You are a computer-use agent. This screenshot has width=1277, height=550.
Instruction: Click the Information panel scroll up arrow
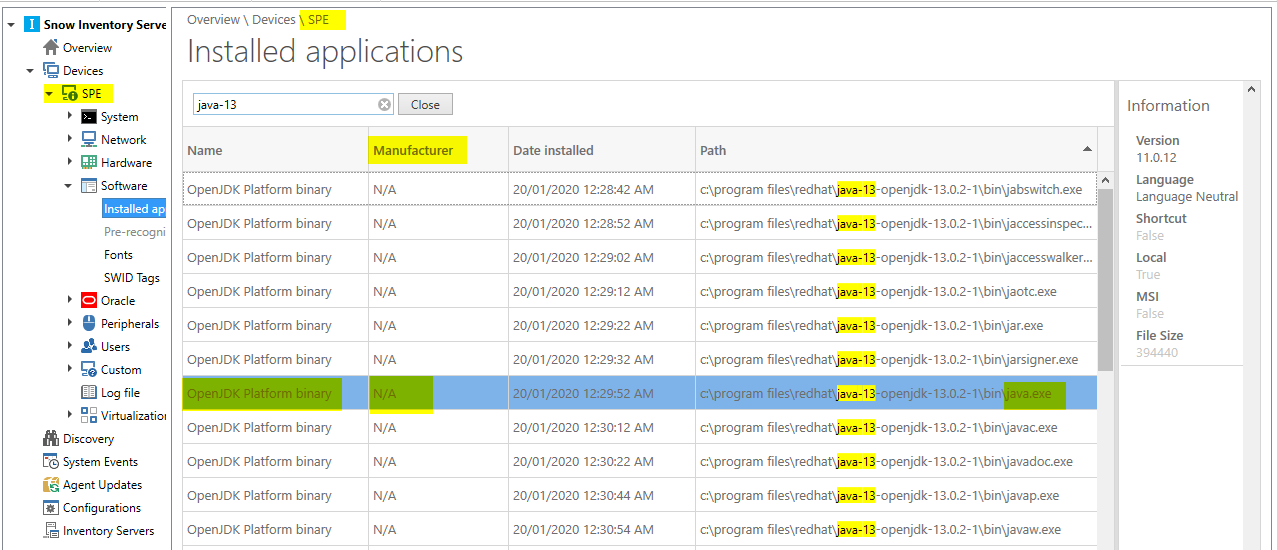1252,89
